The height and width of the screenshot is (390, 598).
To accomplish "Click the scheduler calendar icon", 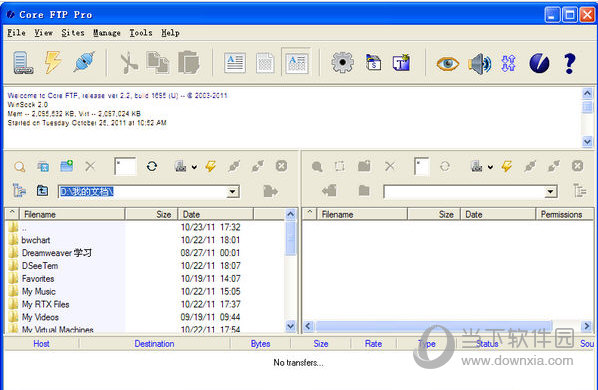I will pyautogui.click(x=373, y=63).
